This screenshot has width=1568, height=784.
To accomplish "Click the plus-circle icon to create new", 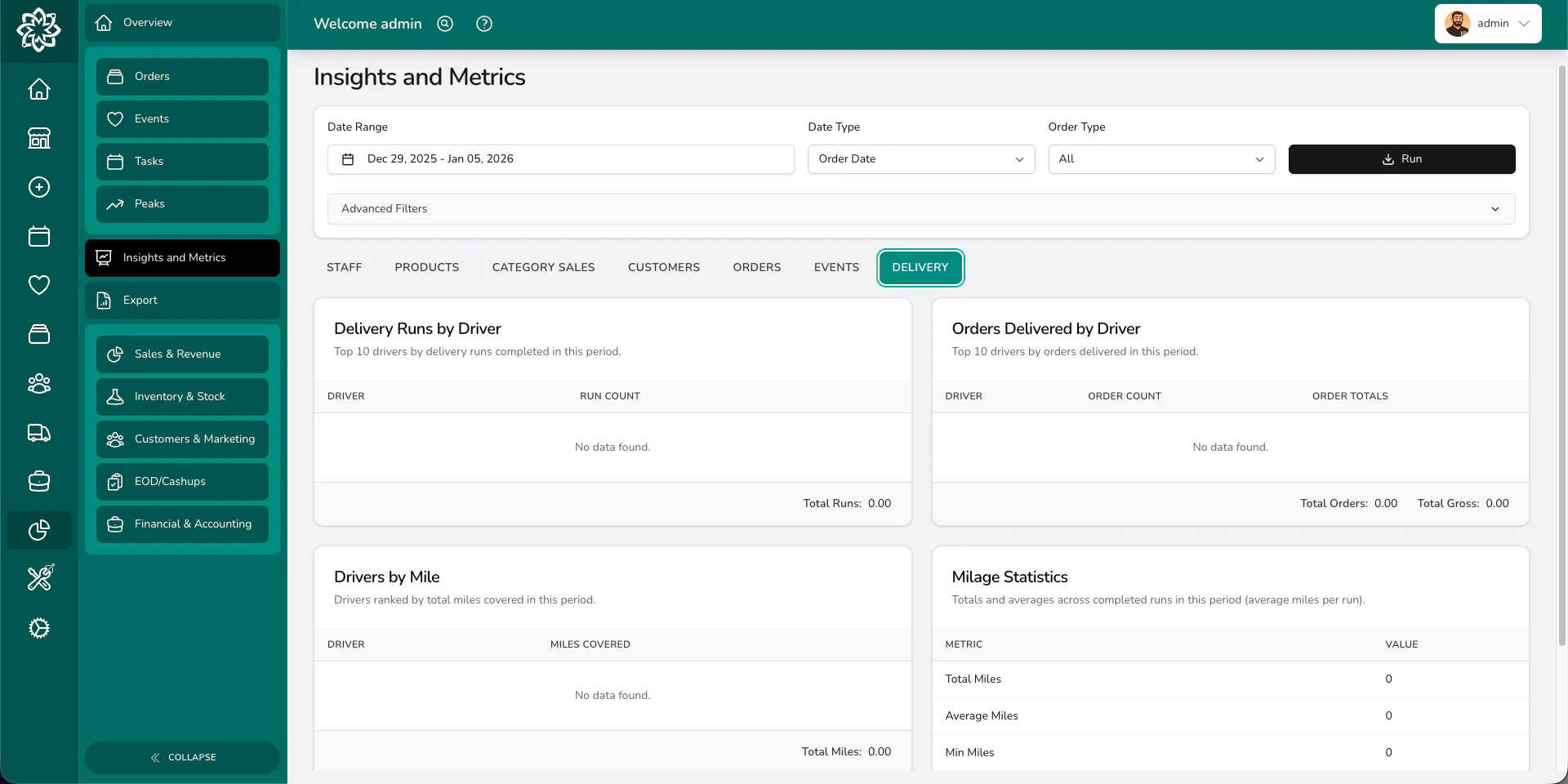I will [x=38, y=187].
